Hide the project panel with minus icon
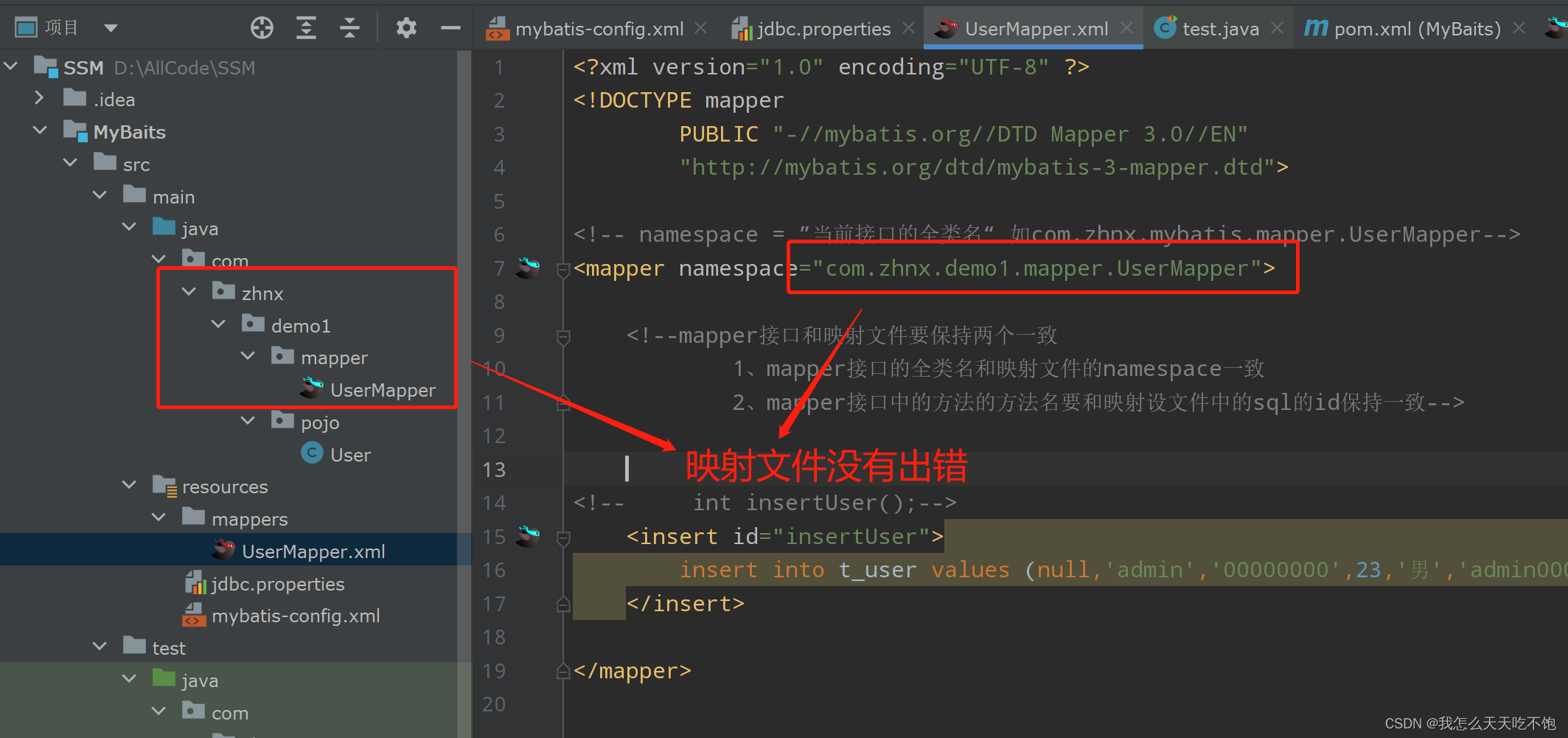Image resolution: width=1568 pixels, height=738 pixels. (x=450, y=28)
